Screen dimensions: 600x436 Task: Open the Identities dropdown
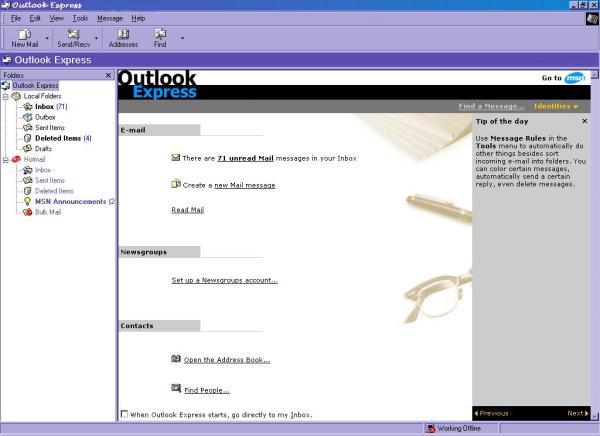click(556, 106)
